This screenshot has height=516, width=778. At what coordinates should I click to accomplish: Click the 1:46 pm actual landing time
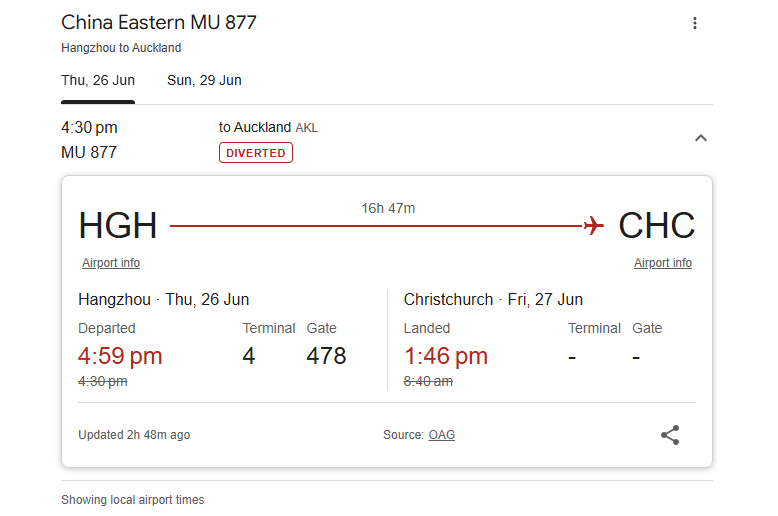(446, 356)
